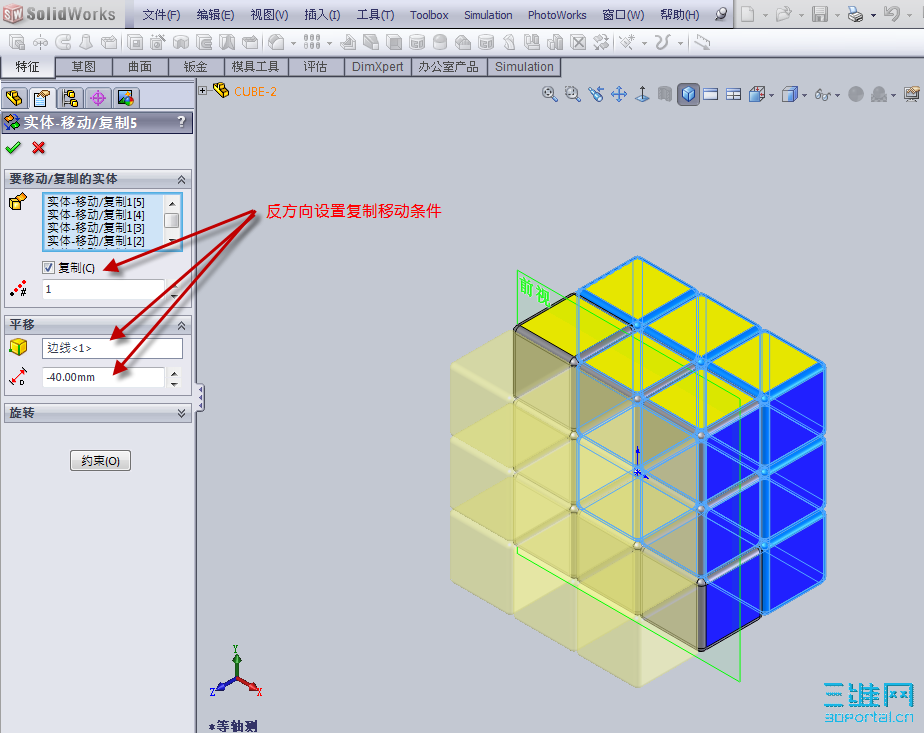Click the 约束(O) constraints button
Image resolution: width=924 pixels, height=733 pixels.
(x=100, y=461)
